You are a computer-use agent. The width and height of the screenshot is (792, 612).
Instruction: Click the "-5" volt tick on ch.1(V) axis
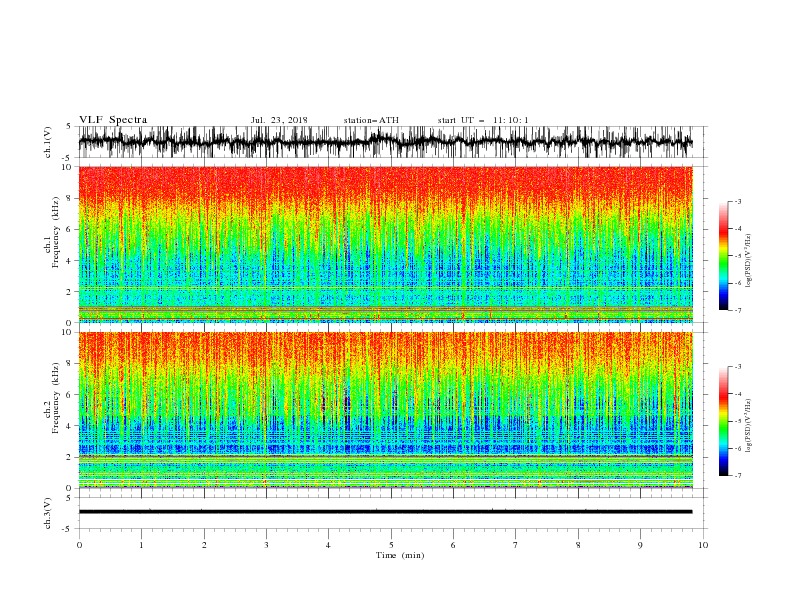pos(67,158)
